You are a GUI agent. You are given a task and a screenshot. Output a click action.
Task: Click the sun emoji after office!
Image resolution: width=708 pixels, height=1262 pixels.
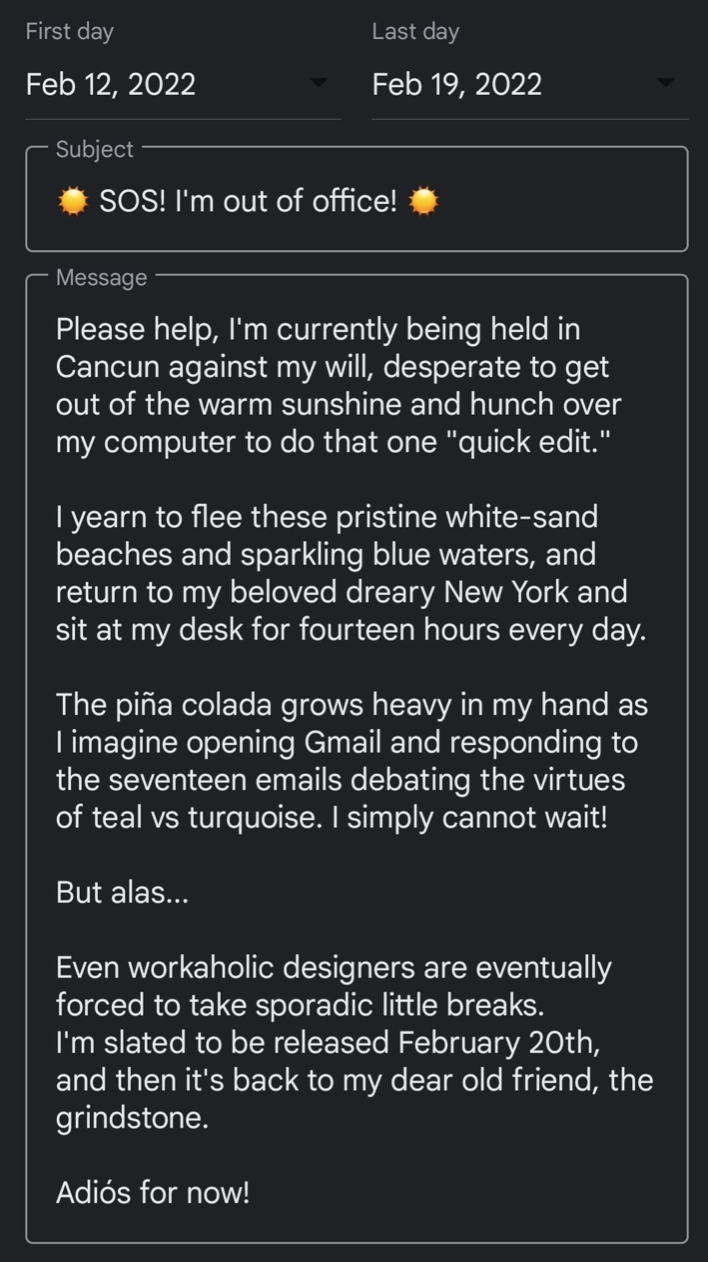pyautogui.click(x=424, y=202)
